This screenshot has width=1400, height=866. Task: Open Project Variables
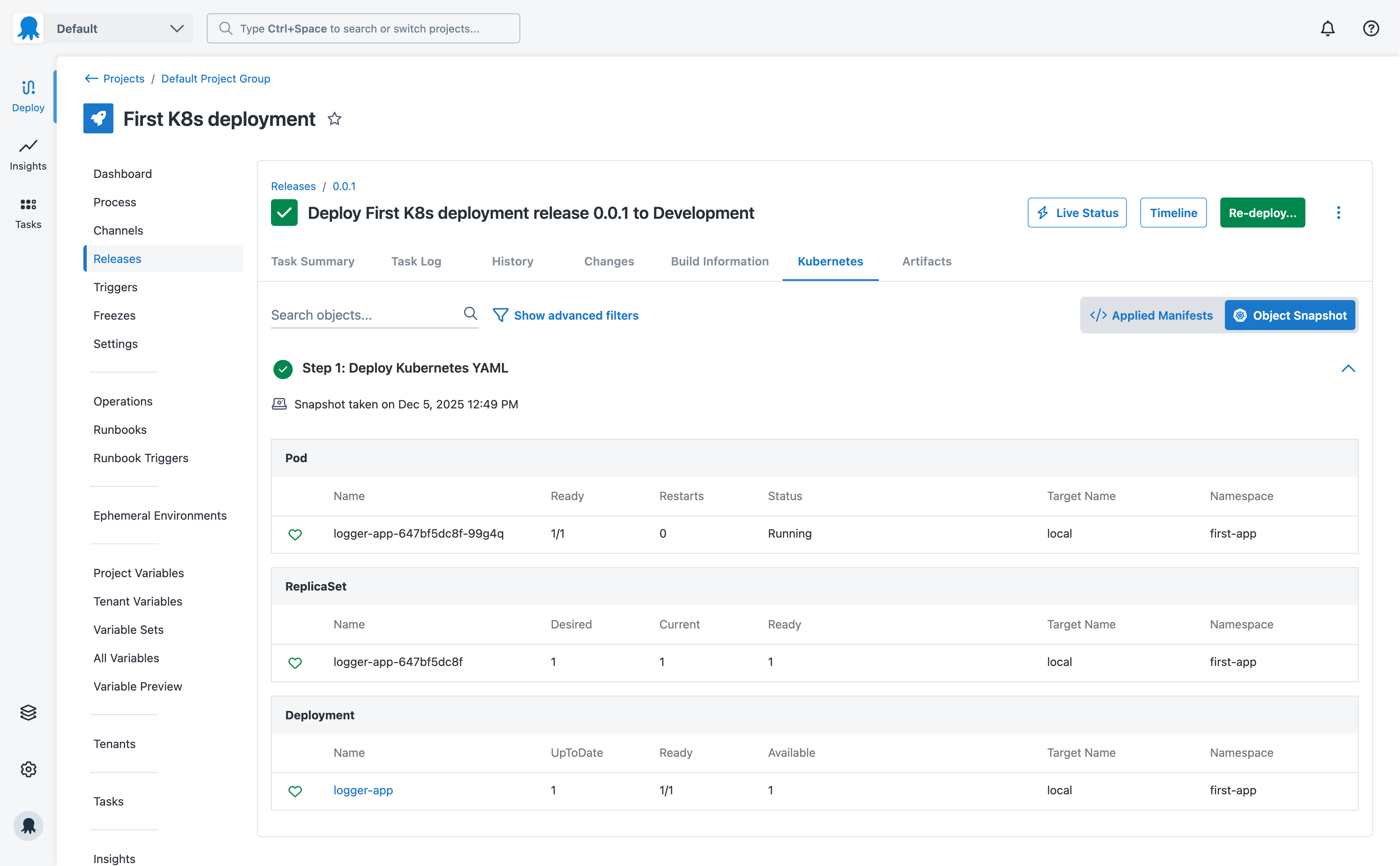click(139, 573)
